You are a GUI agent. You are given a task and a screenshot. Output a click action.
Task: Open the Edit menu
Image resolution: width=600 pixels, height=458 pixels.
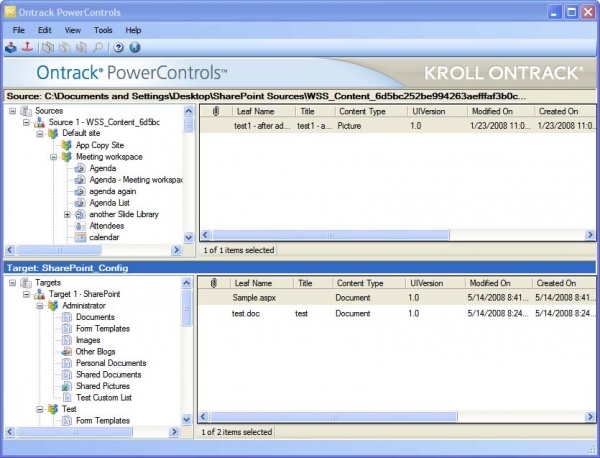[44, 30]
